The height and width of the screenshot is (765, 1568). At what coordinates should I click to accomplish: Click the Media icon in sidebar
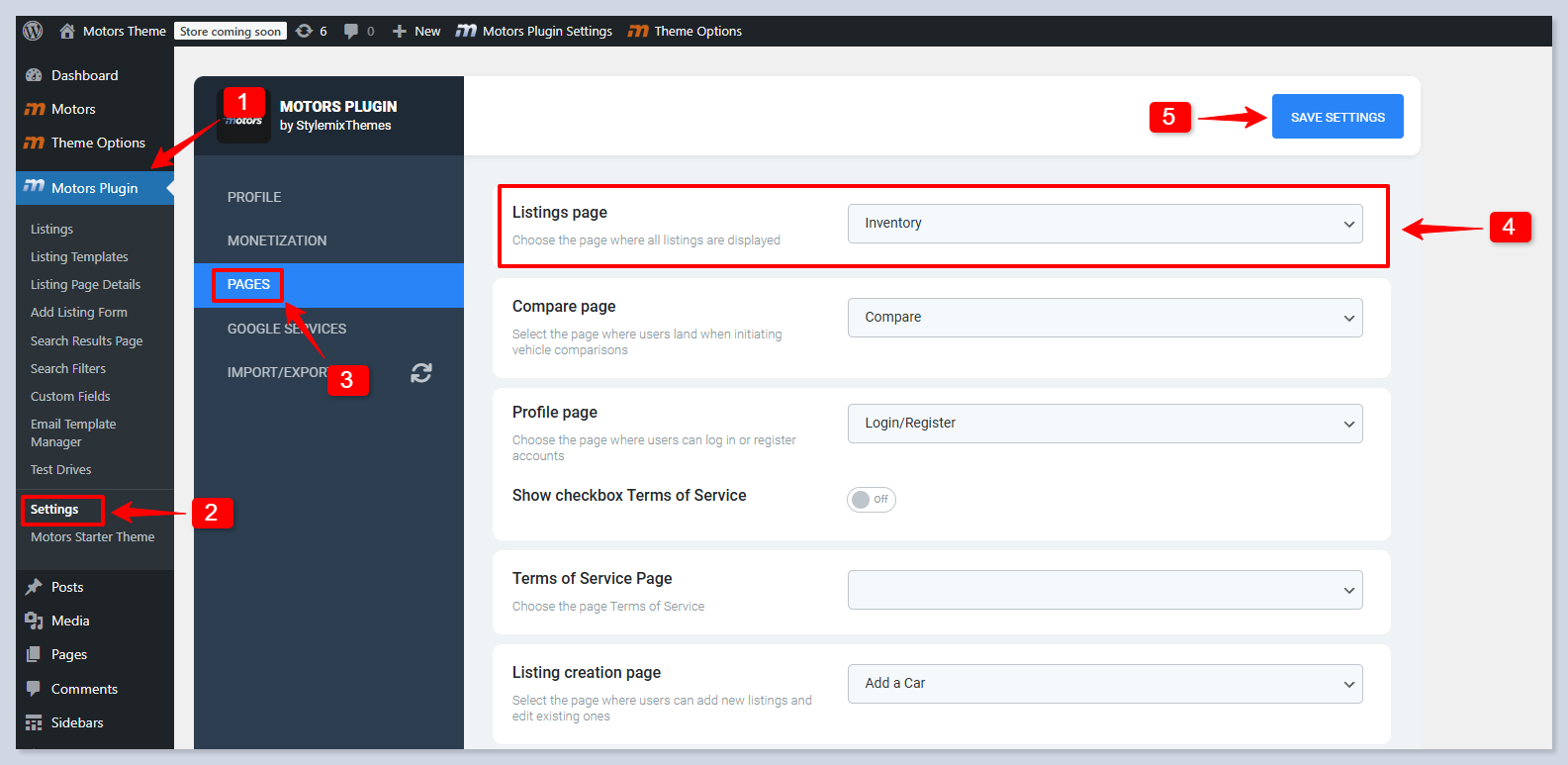coord(34,621)
